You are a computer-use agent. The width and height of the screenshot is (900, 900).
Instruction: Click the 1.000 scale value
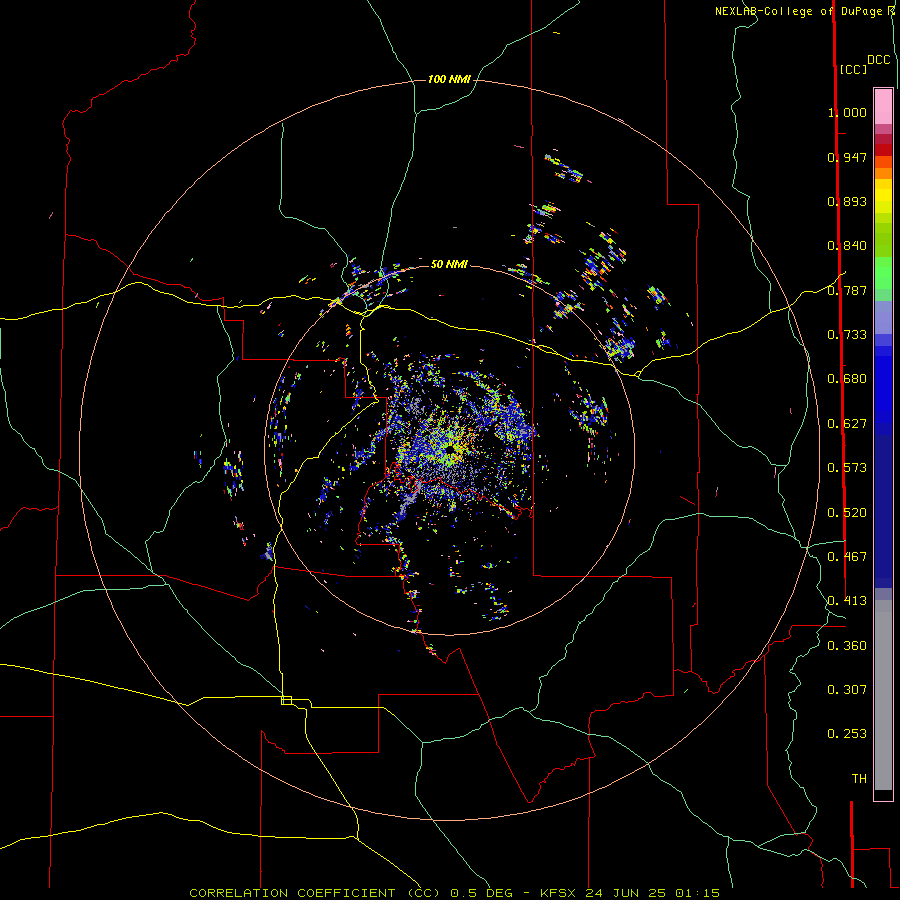847,112
